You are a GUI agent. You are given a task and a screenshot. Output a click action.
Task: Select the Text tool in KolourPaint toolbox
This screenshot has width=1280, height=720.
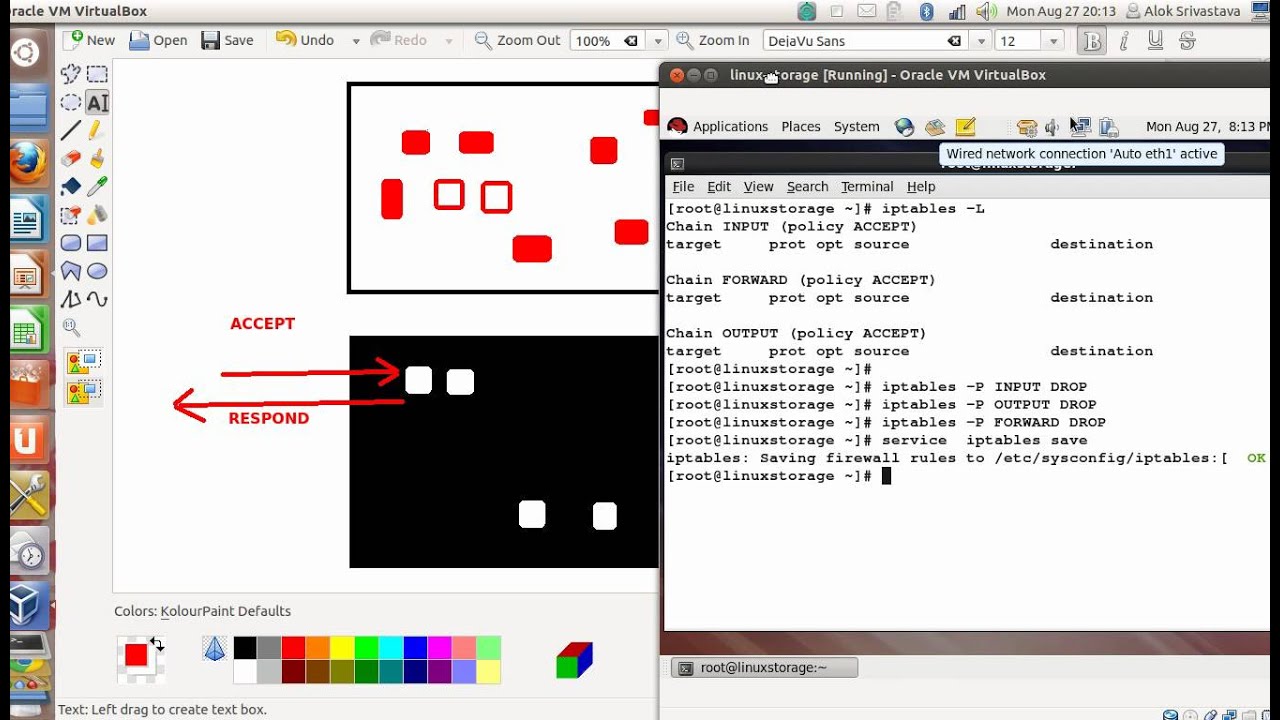pyautogui.click(x=97, y=102)
